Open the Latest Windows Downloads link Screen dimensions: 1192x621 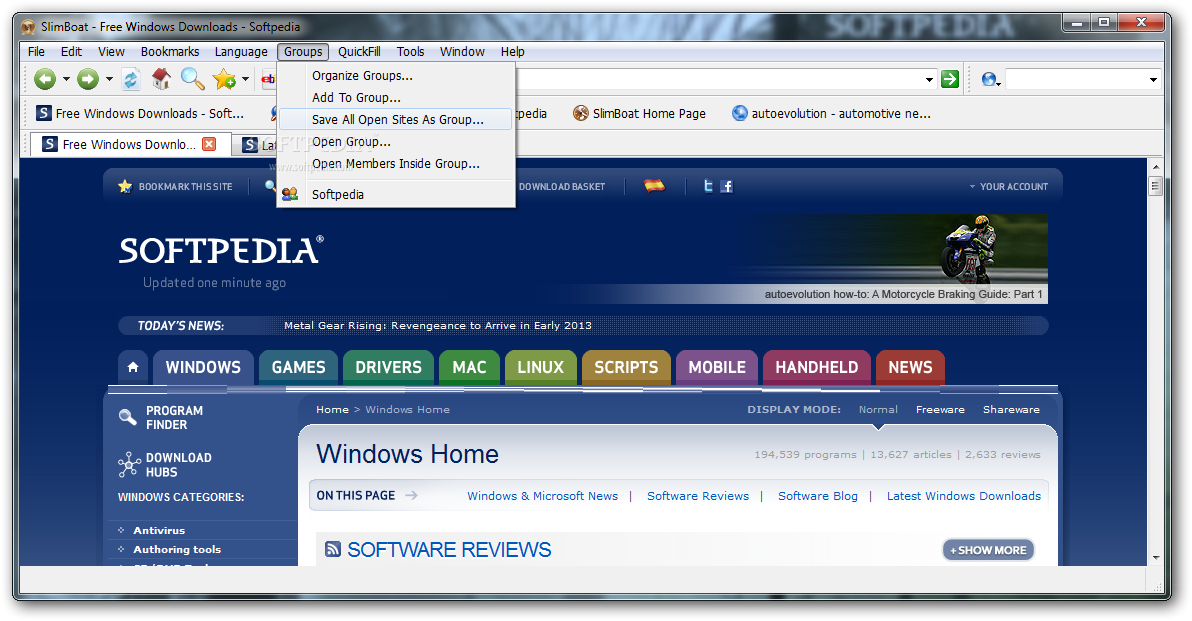pos(964,496)
